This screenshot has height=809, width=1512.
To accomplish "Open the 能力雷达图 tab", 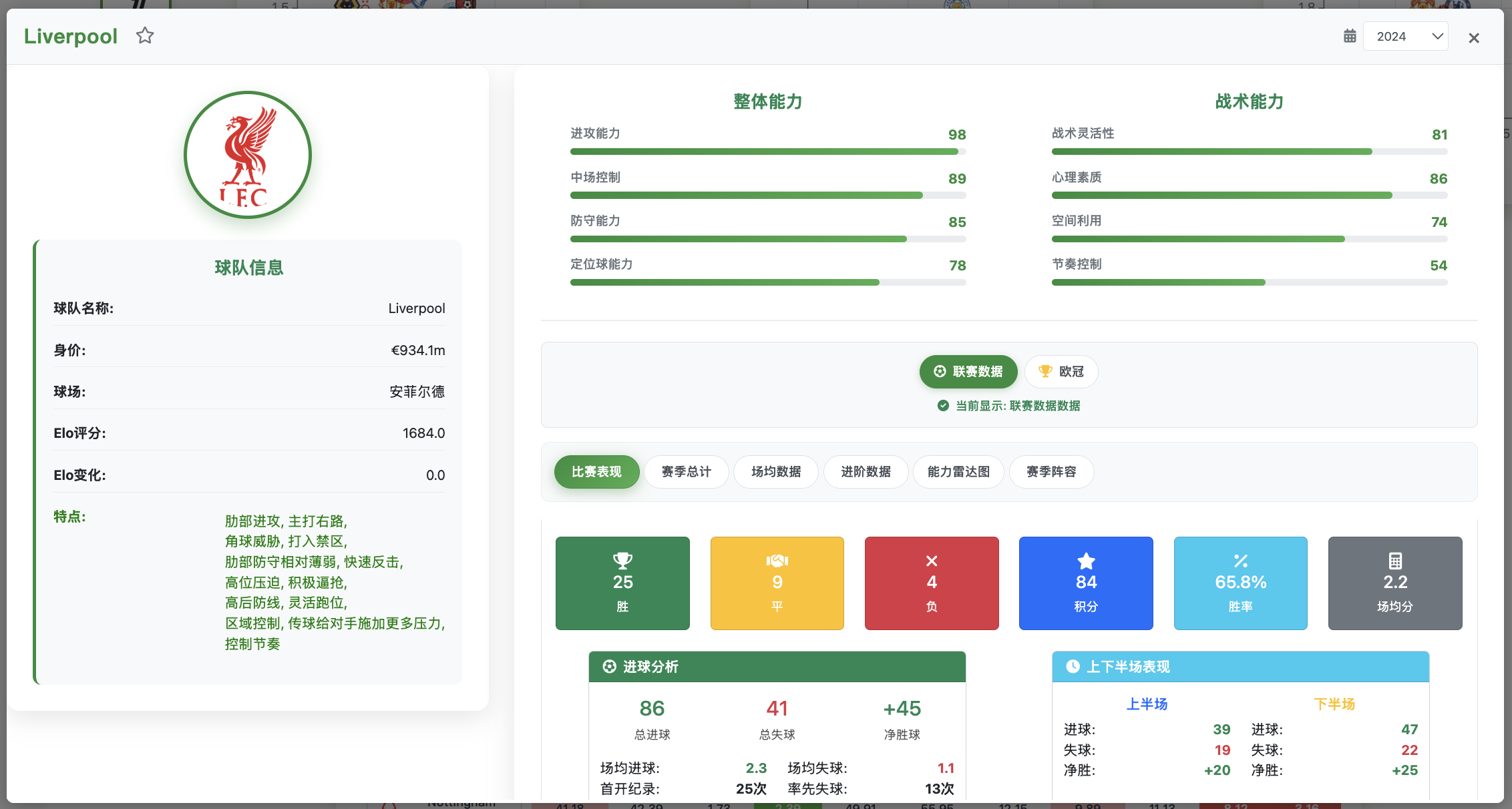I will click(958, 472).
